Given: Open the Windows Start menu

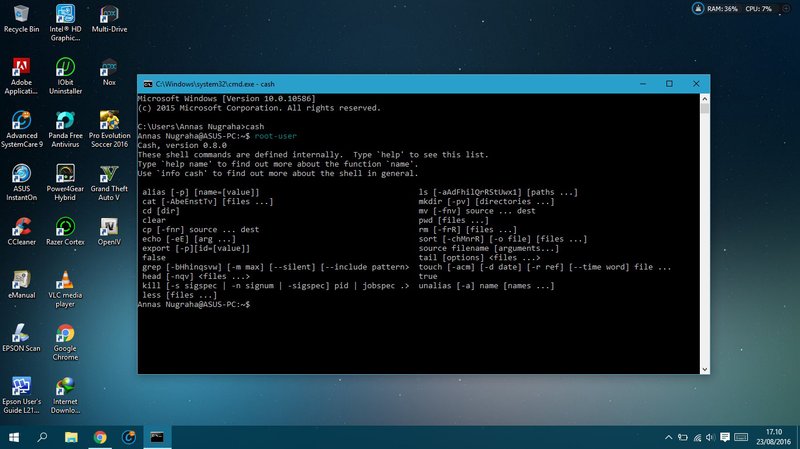Looking at the screenshot, I should point(14,437).
